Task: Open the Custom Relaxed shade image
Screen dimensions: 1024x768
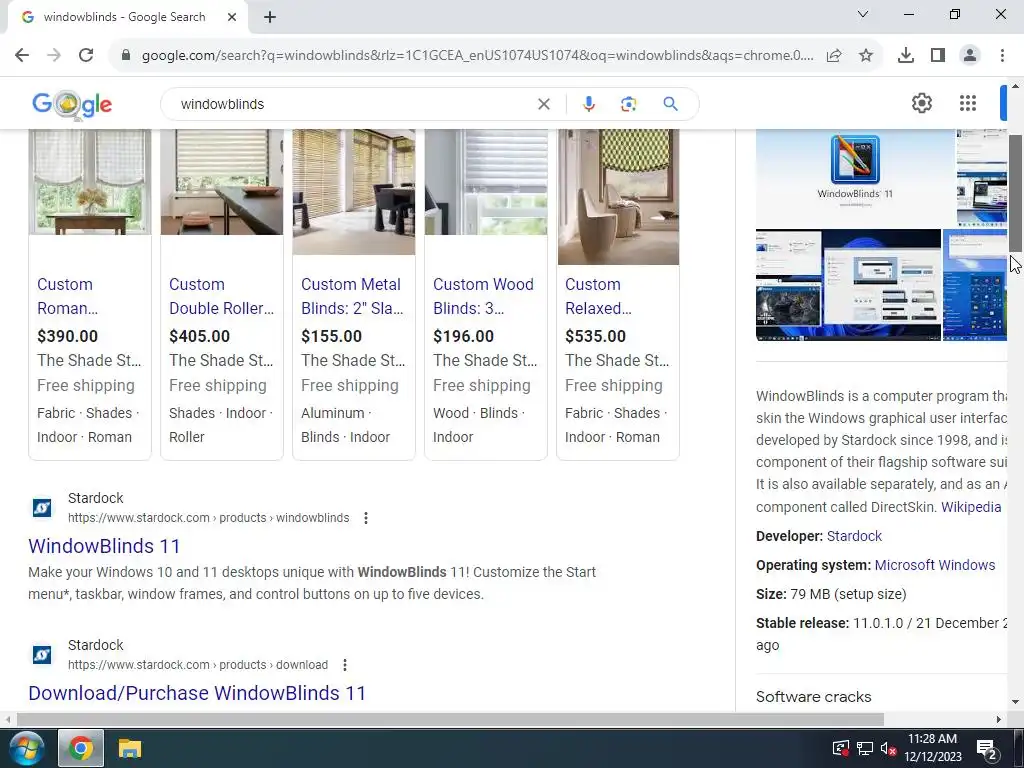Action: (618, 197)
